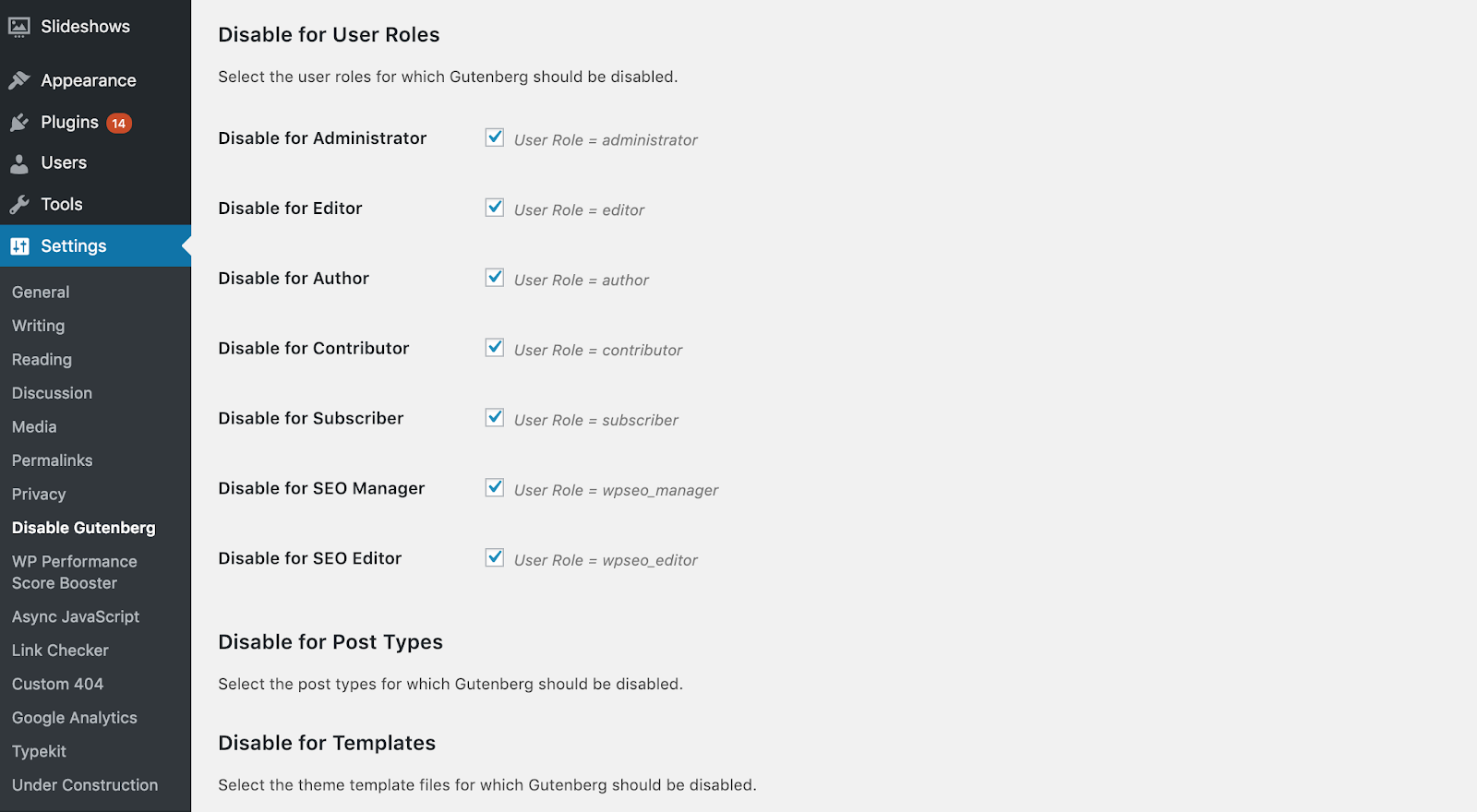Viewport: 1477px width, 812px height.
Task: Uncheck Disable for Contributor checkbox
Action: click(x=495, y=349)
